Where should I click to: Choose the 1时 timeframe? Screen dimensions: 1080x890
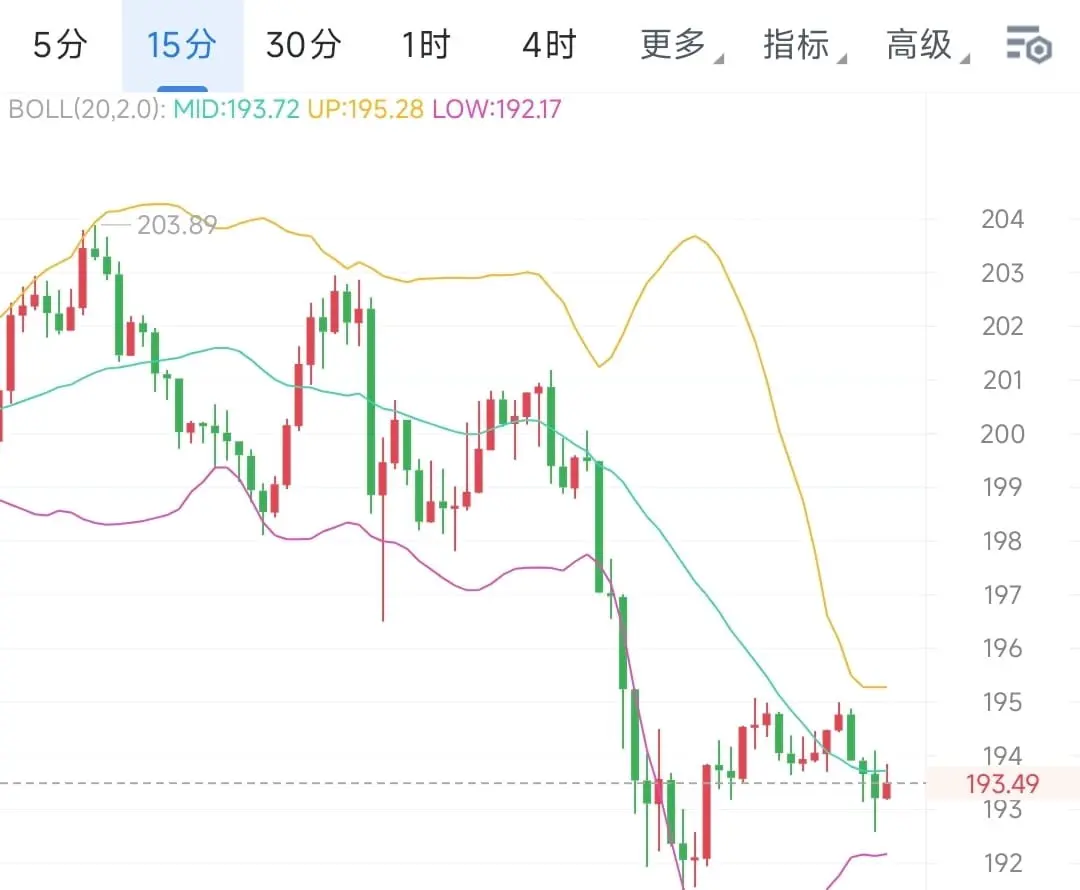426,46
